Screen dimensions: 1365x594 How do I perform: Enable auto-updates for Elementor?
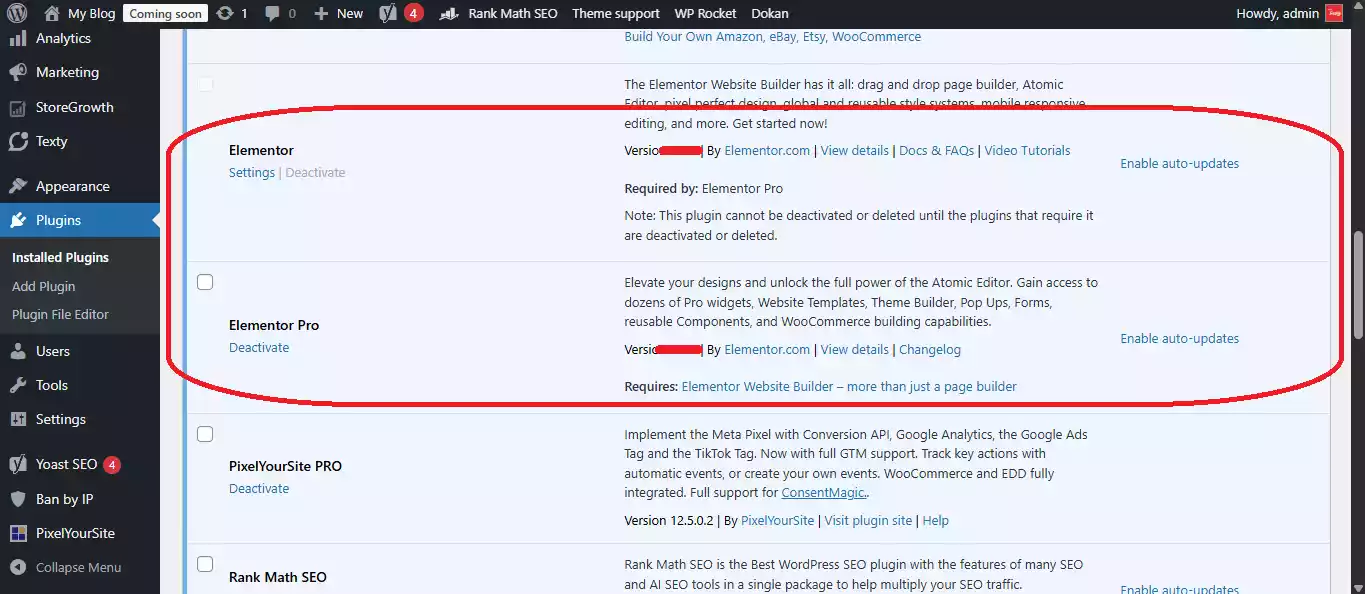pyautogui.click(x=1179, y=163)
